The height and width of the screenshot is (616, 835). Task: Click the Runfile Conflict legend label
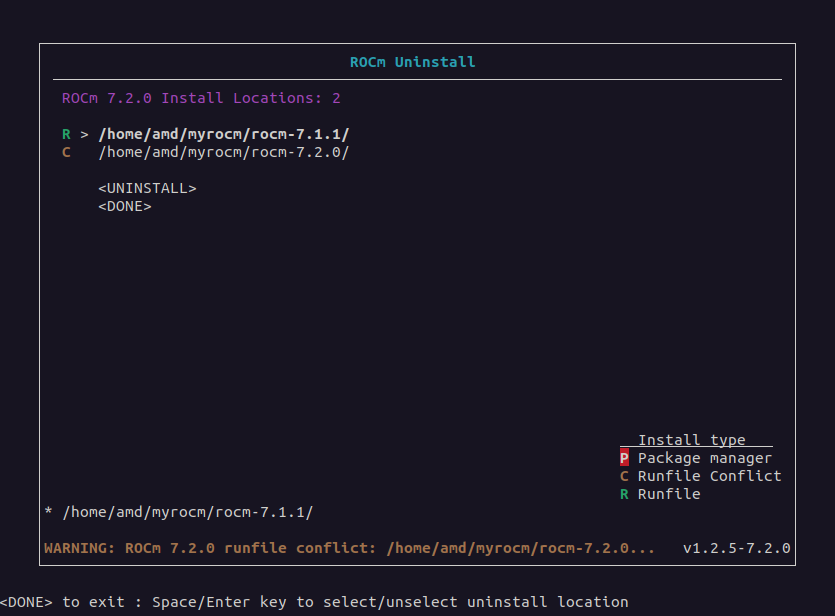tap(709, 476)
